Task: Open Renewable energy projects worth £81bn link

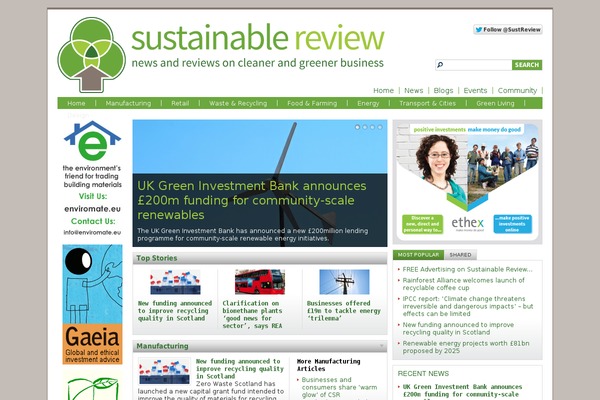Action: click(466, 347)
